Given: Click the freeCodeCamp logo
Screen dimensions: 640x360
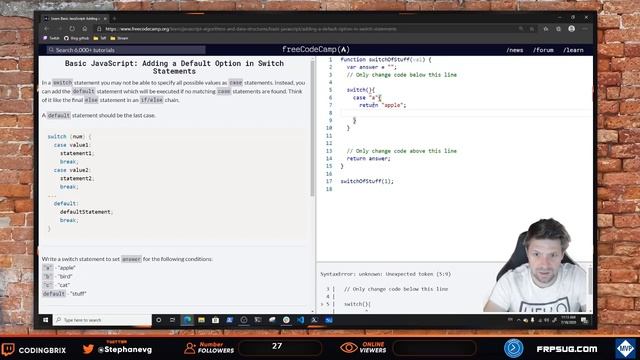Looking at the screenshot, I should (316, 49).
